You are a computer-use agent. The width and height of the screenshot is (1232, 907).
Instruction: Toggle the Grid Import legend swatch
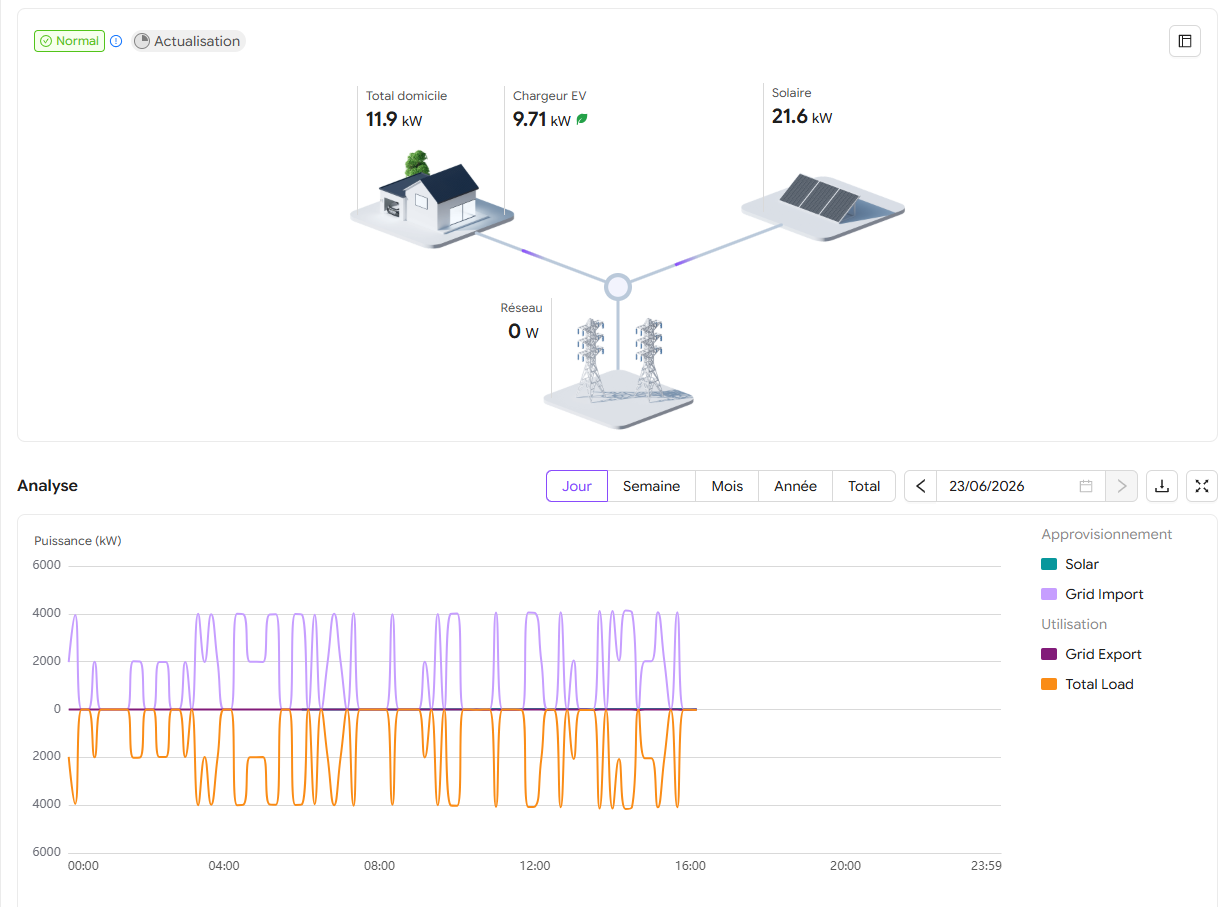coord(1049,594)
